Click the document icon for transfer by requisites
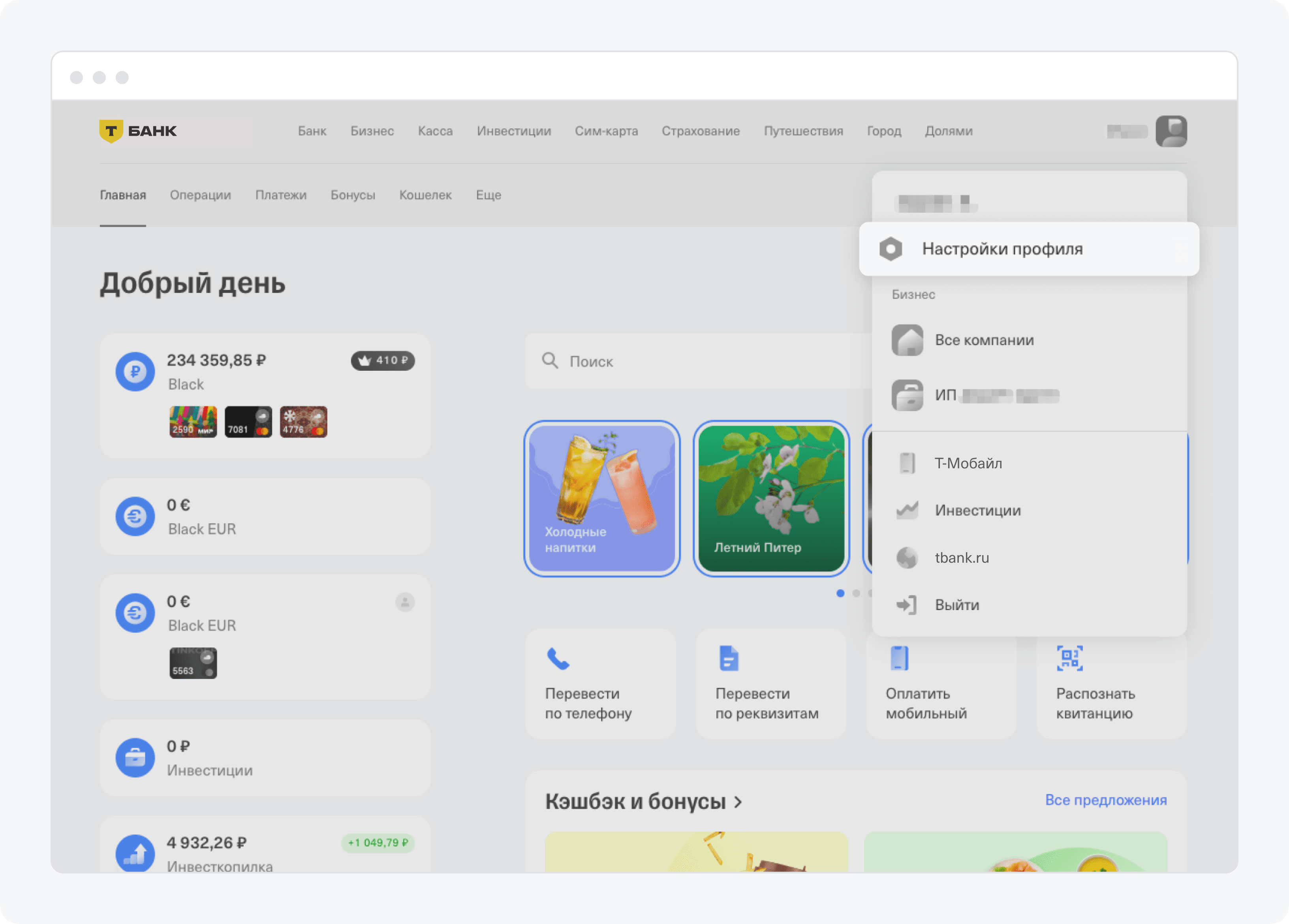The height and width of the screenshot is (924, 1289). pyautogui.click(x=729, y=658)
